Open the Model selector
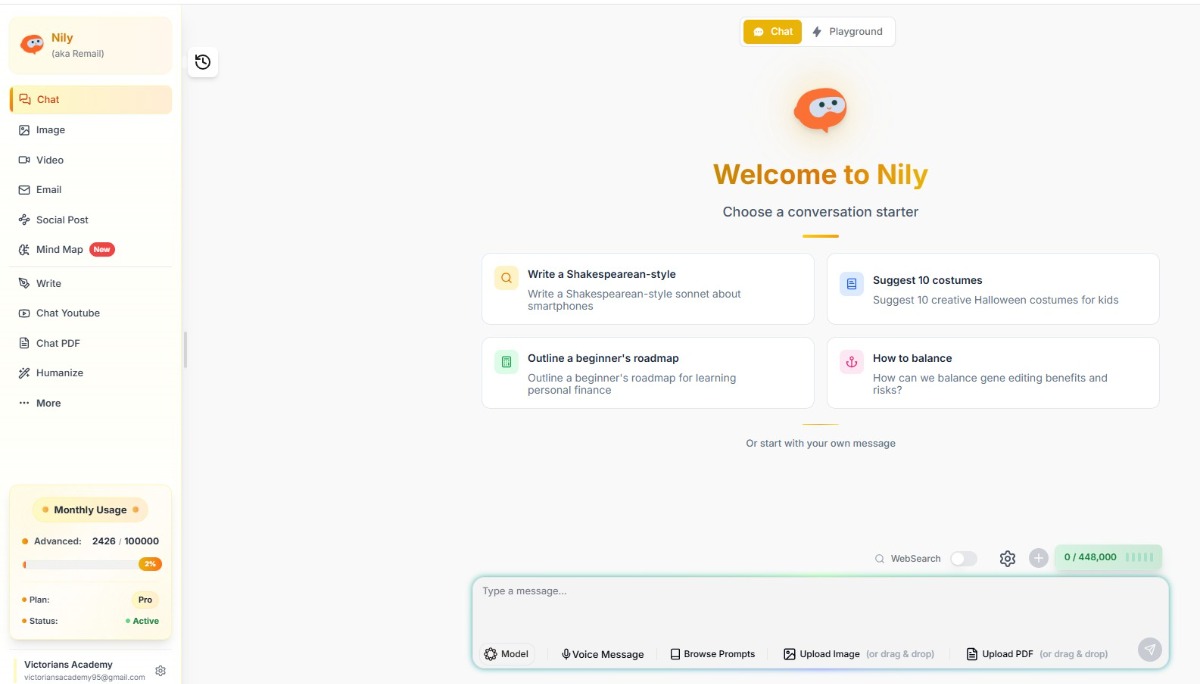The width and height of the screenshot is (1200, 684). pyautogui.click(x=506, y=654)
